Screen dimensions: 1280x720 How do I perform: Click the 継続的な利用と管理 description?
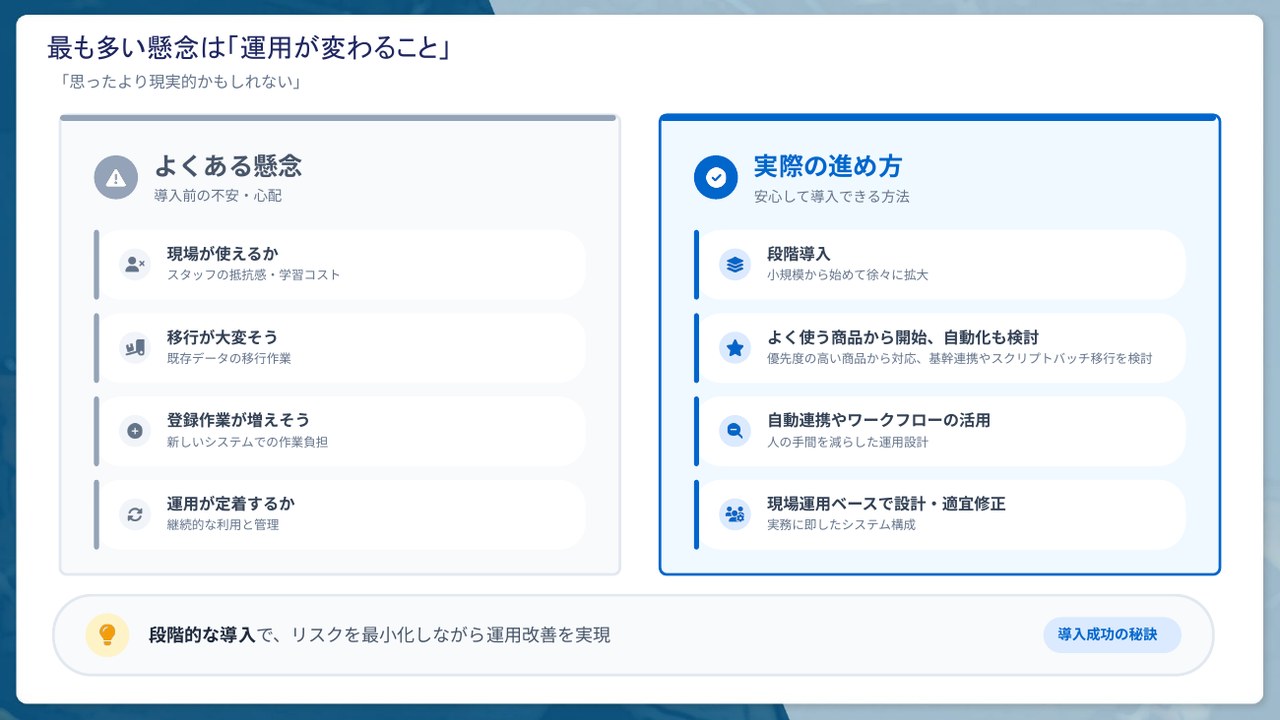223,525
